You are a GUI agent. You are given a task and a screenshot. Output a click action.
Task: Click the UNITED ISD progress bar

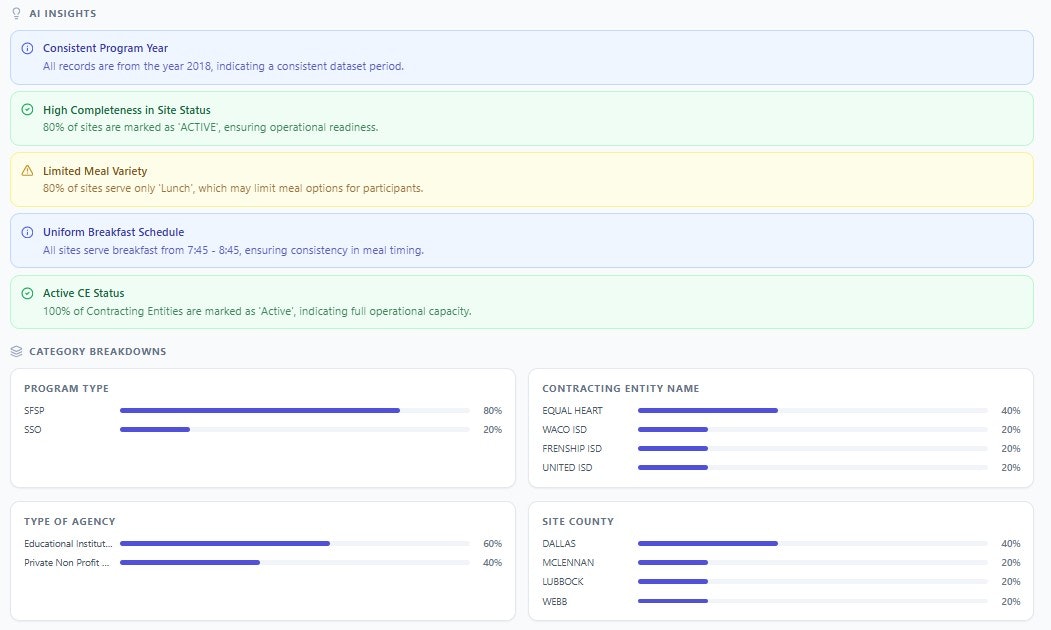point(813,467)
